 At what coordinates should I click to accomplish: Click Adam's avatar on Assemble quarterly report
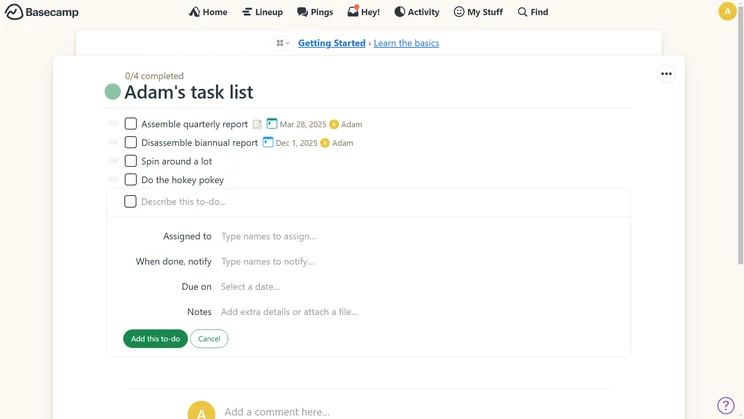coord(334,124)
